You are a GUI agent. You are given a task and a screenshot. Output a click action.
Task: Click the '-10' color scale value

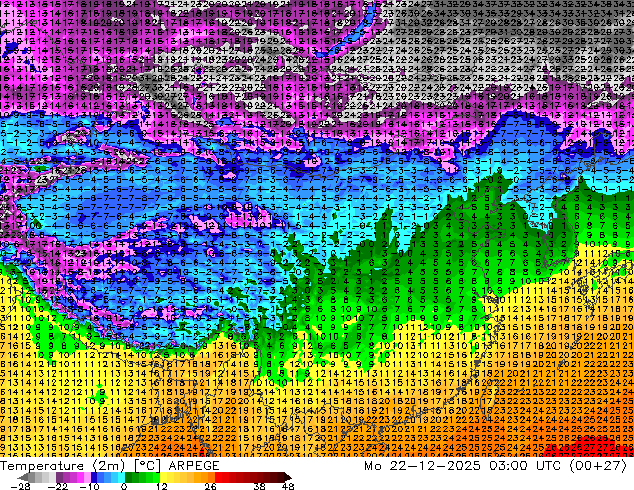[89, 486]
